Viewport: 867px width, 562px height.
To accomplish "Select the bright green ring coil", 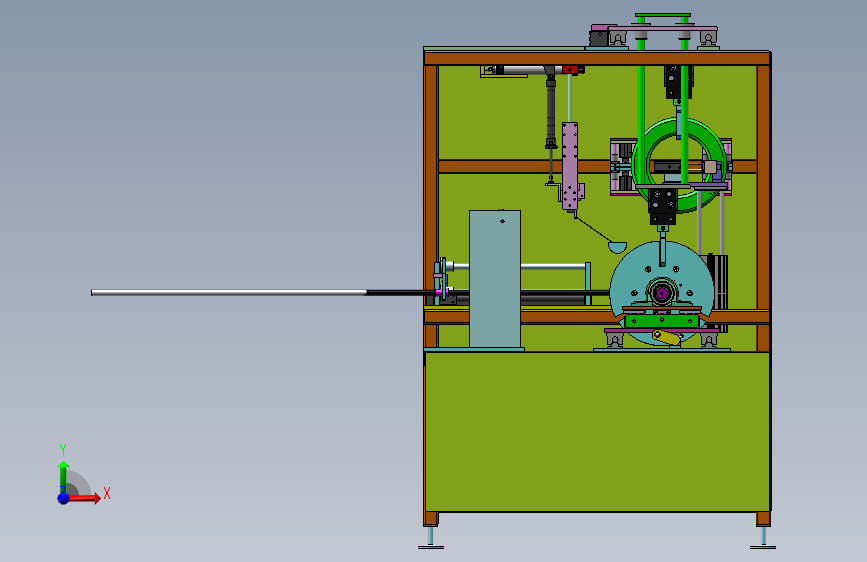I will click(680, 165).
